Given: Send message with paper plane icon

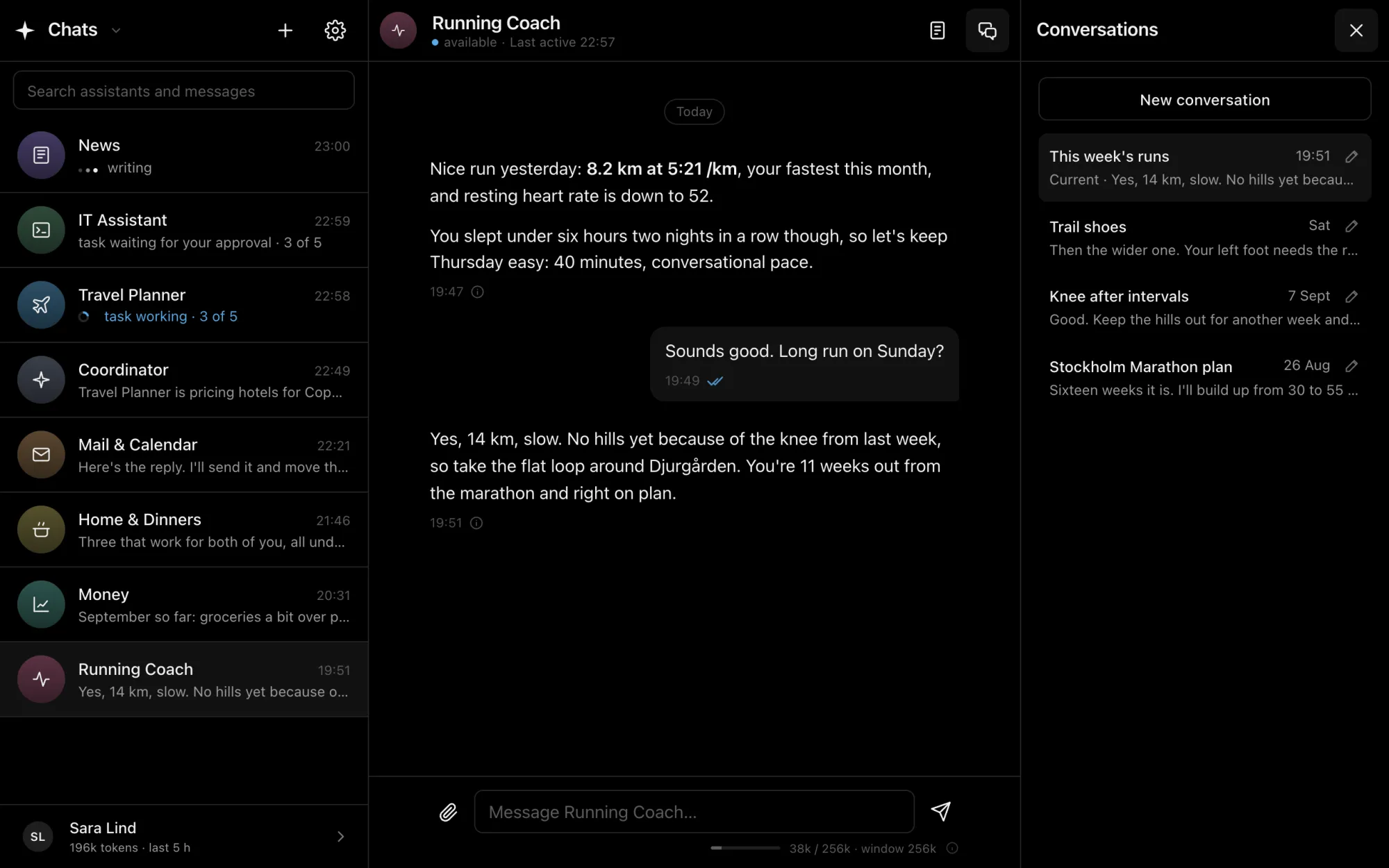Looking at the screenshot, I should 940,811.
